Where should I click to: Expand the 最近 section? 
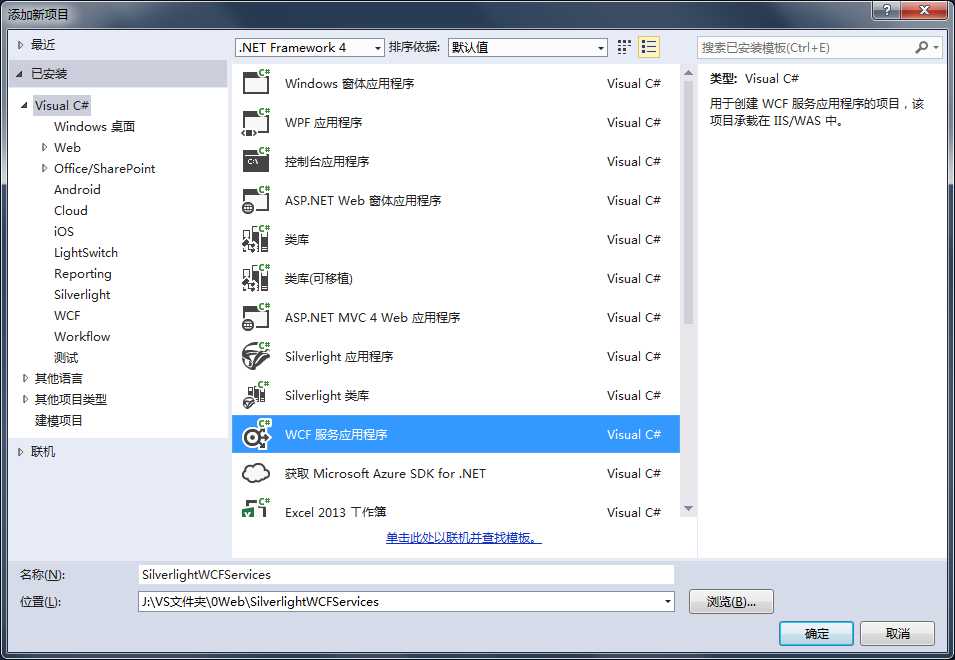tap(20, 44)
